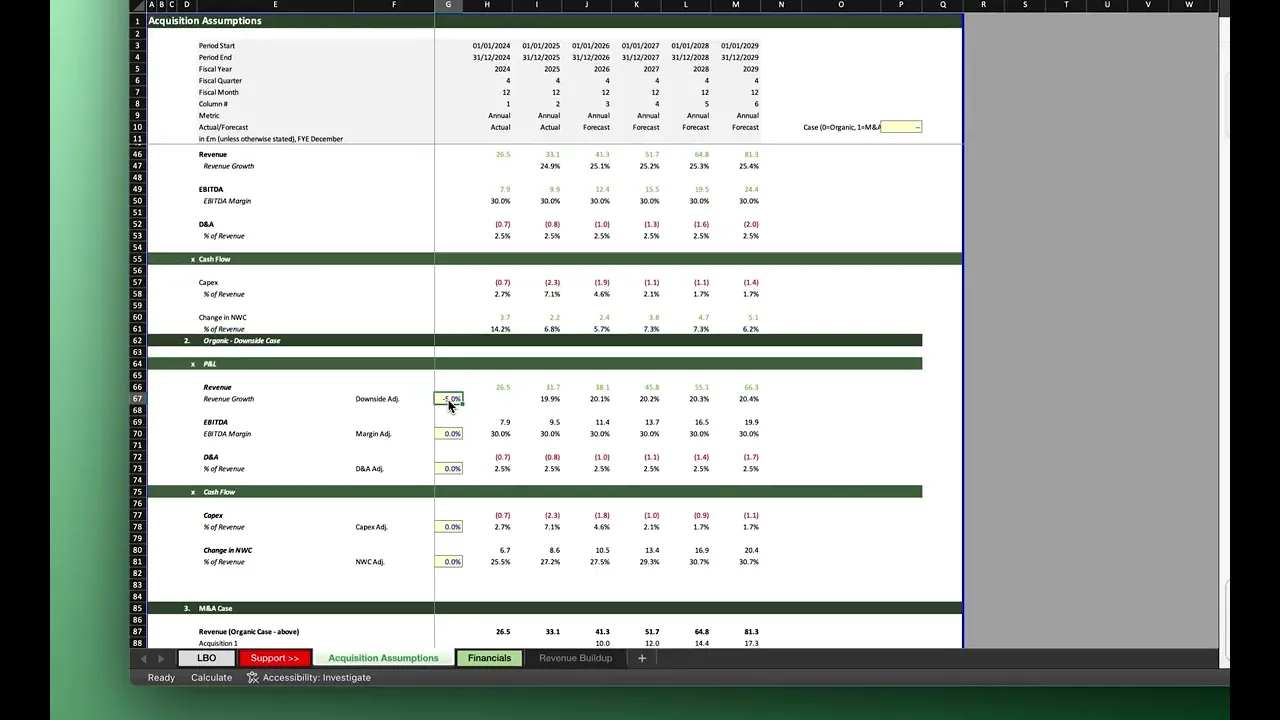Screen dimensions: 1280x720
Task: Click the 31/12/2029 Period End cell
Action: (x=739, y=58)
